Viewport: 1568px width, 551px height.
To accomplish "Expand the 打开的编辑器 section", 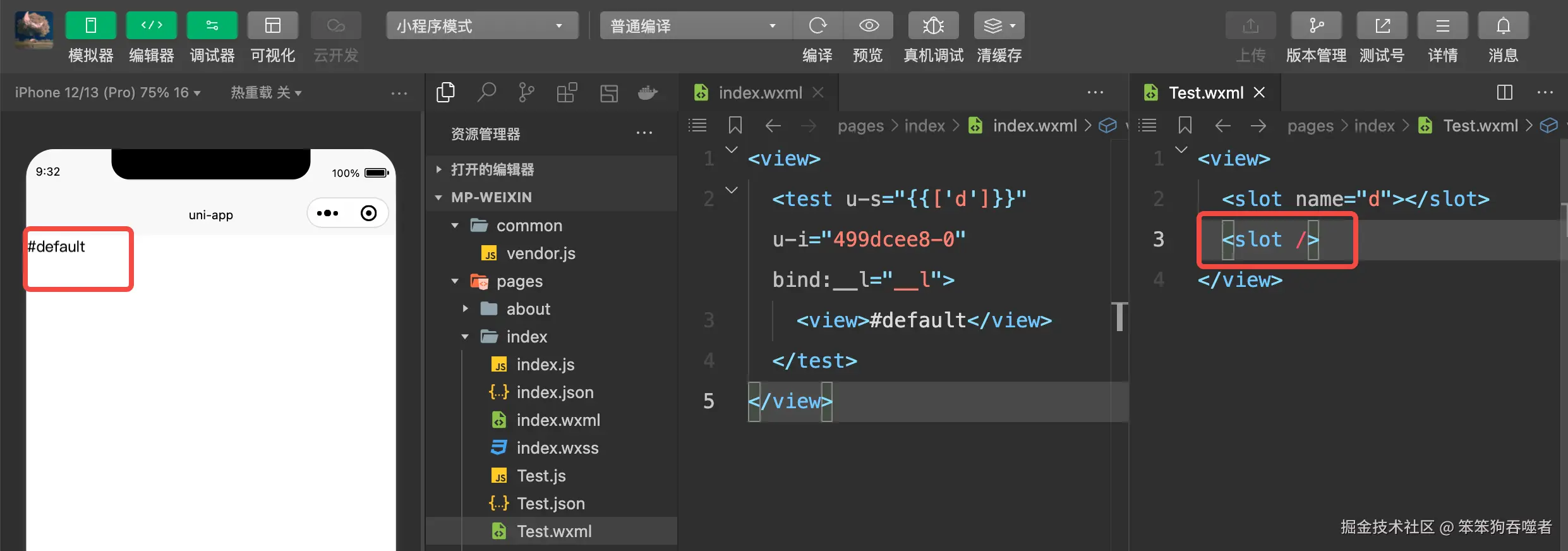I will coord(551,169).
